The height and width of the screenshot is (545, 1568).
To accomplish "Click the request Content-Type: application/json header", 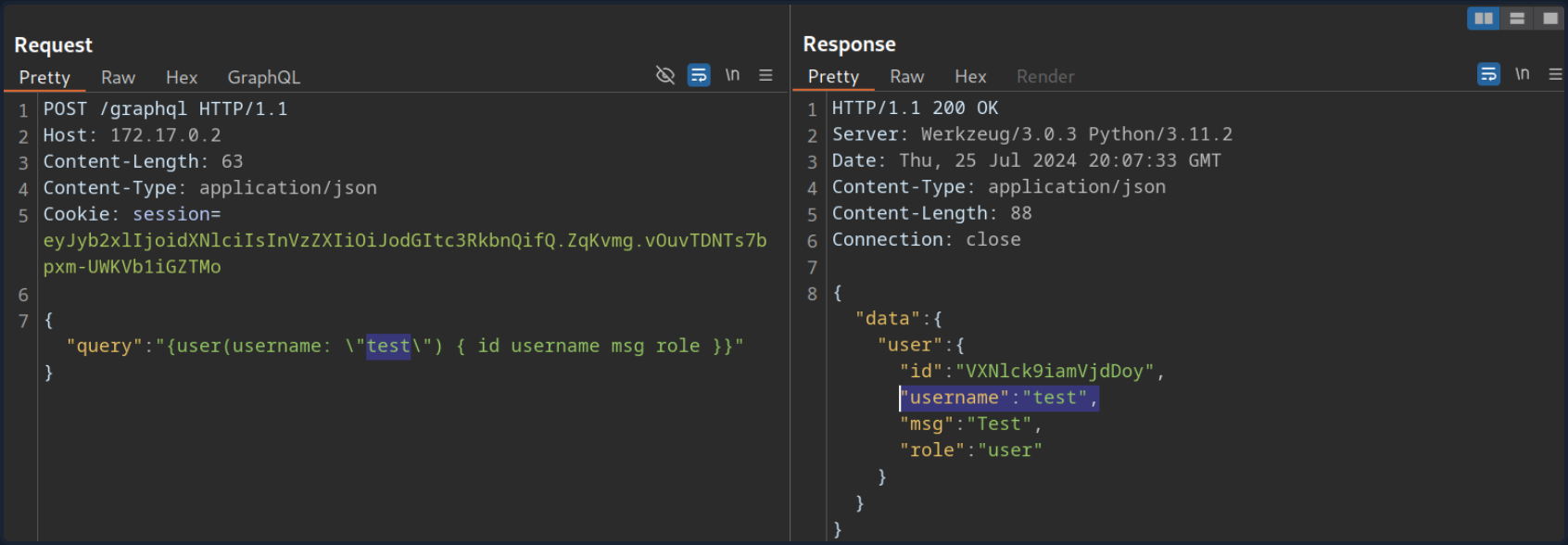I will pyautogui.click(x=209, y=188).
